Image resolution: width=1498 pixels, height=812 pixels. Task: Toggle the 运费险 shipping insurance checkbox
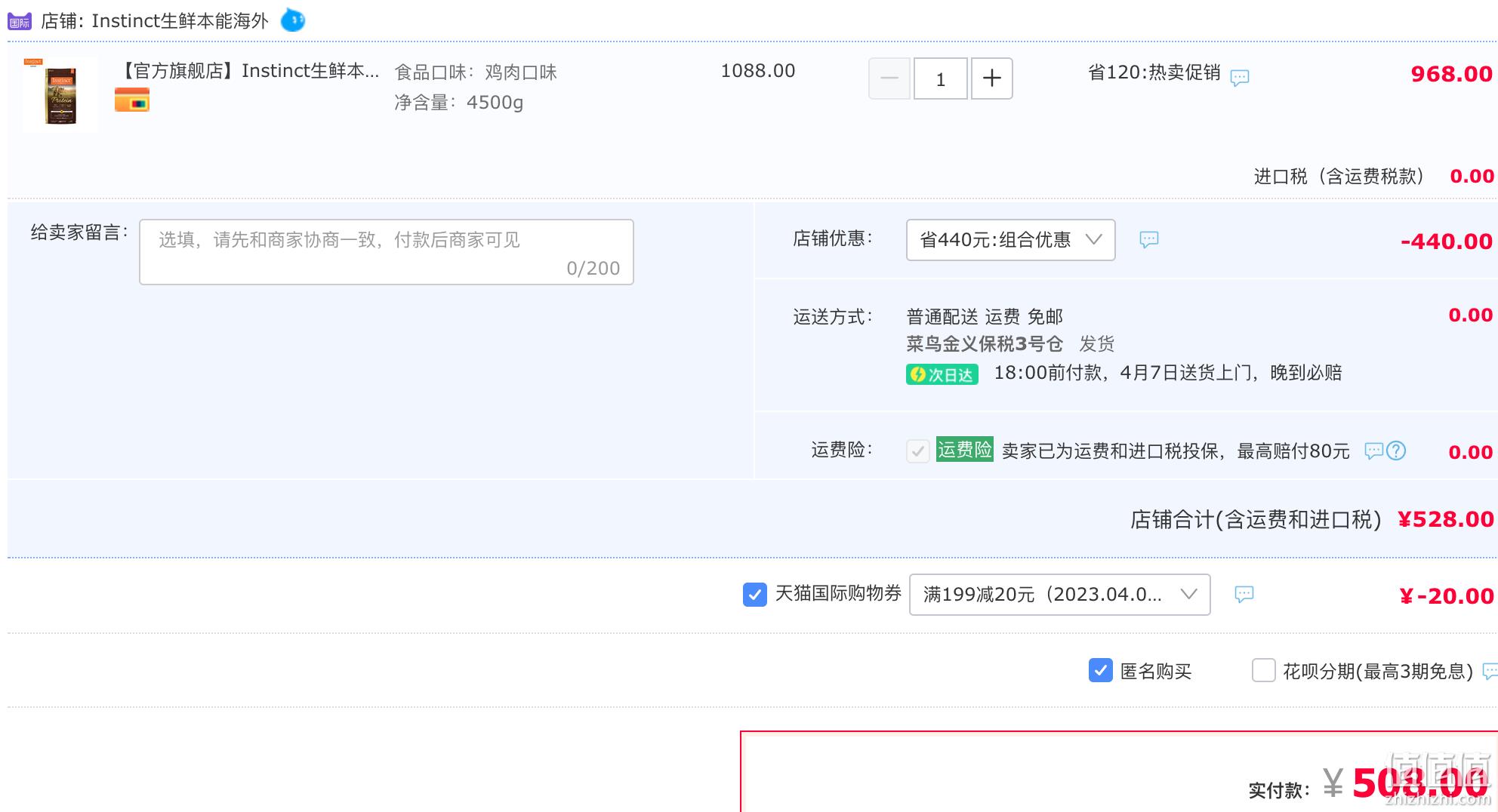[x=918, y=451]
